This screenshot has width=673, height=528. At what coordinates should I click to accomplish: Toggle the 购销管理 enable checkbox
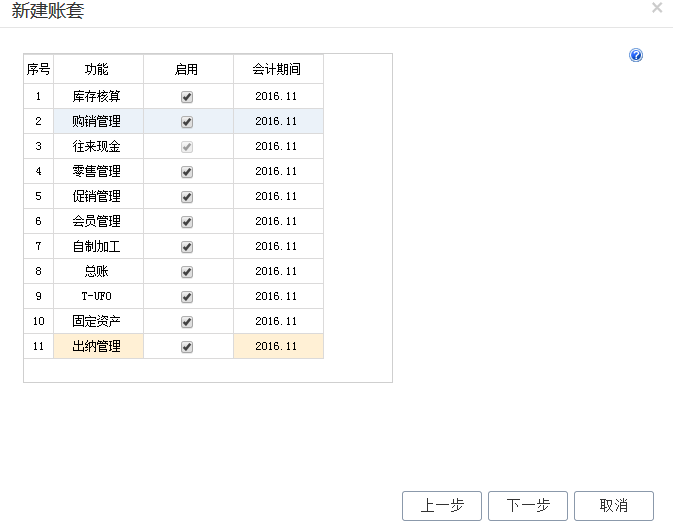coord(187,122)
